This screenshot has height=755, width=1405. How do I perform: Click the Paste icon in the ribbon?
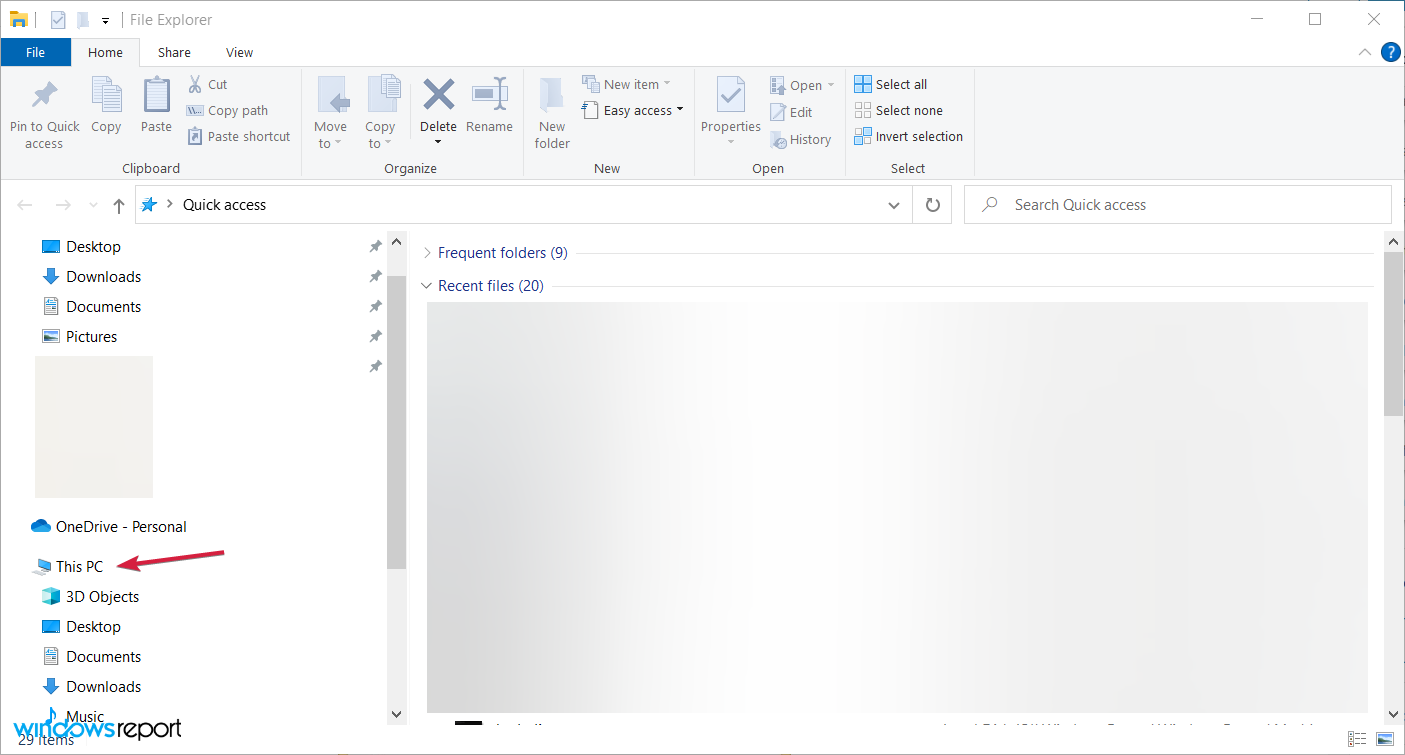156,97
